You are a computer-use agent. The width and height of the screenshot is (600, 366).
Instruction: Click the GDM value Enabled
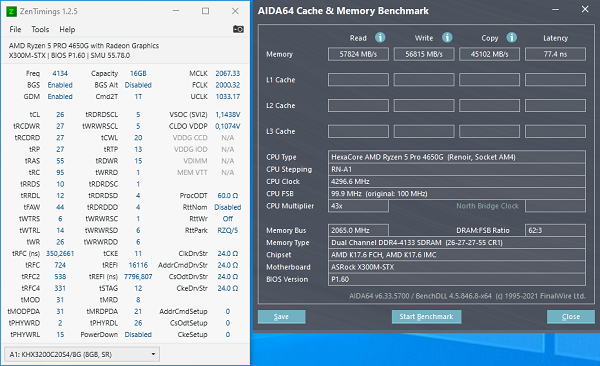point(60,96)
